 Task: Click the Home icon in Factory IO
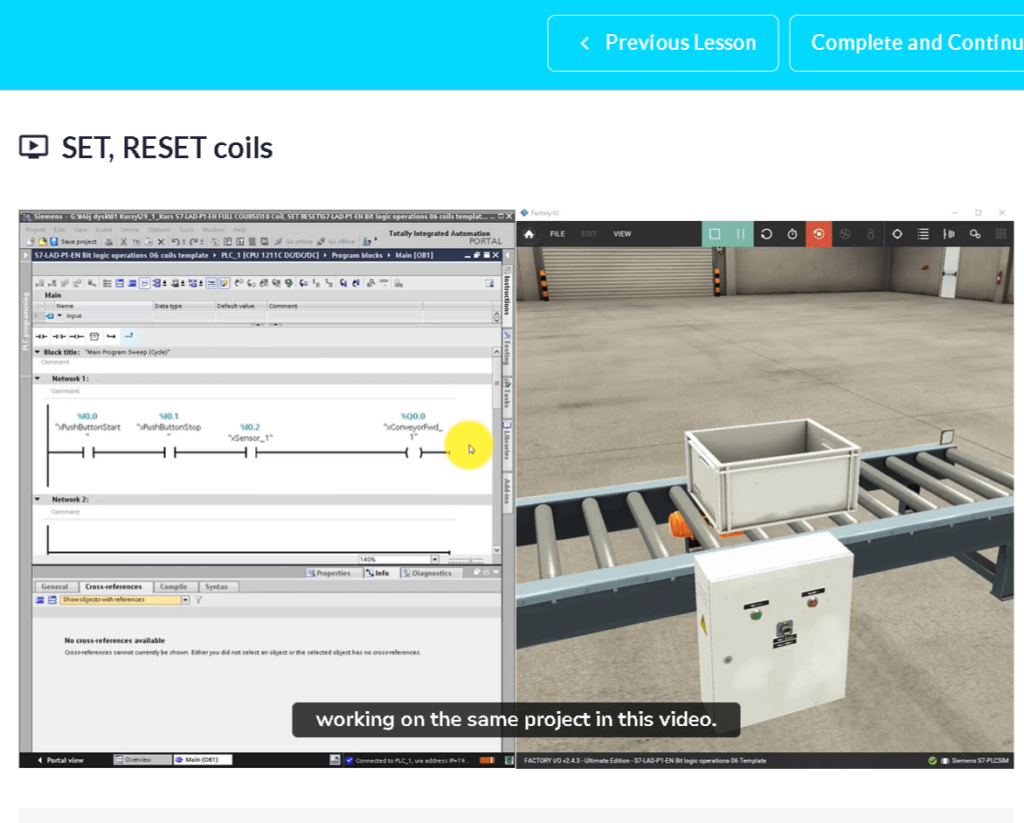(x=529, y=234)
